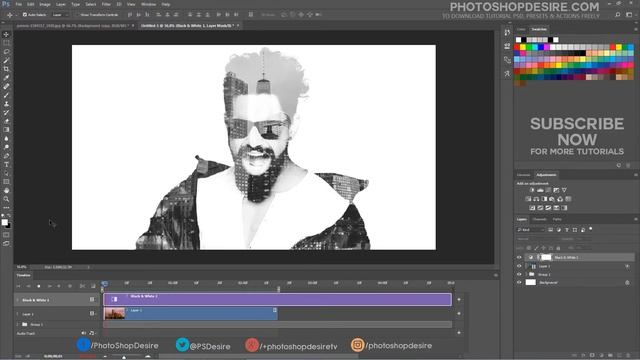
Task: Select the Horizontal Type tool
Action: click(6, 164)
